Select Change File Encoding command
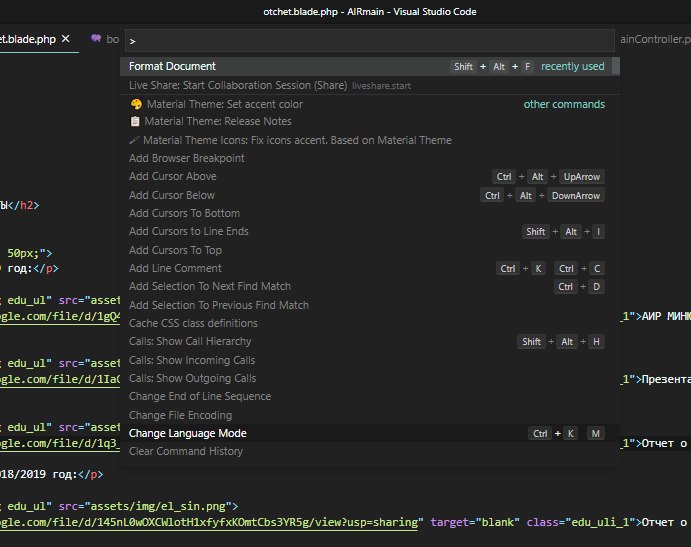Image resolution: width=691 pixels, height=547 pixels. tap(369, 416)
